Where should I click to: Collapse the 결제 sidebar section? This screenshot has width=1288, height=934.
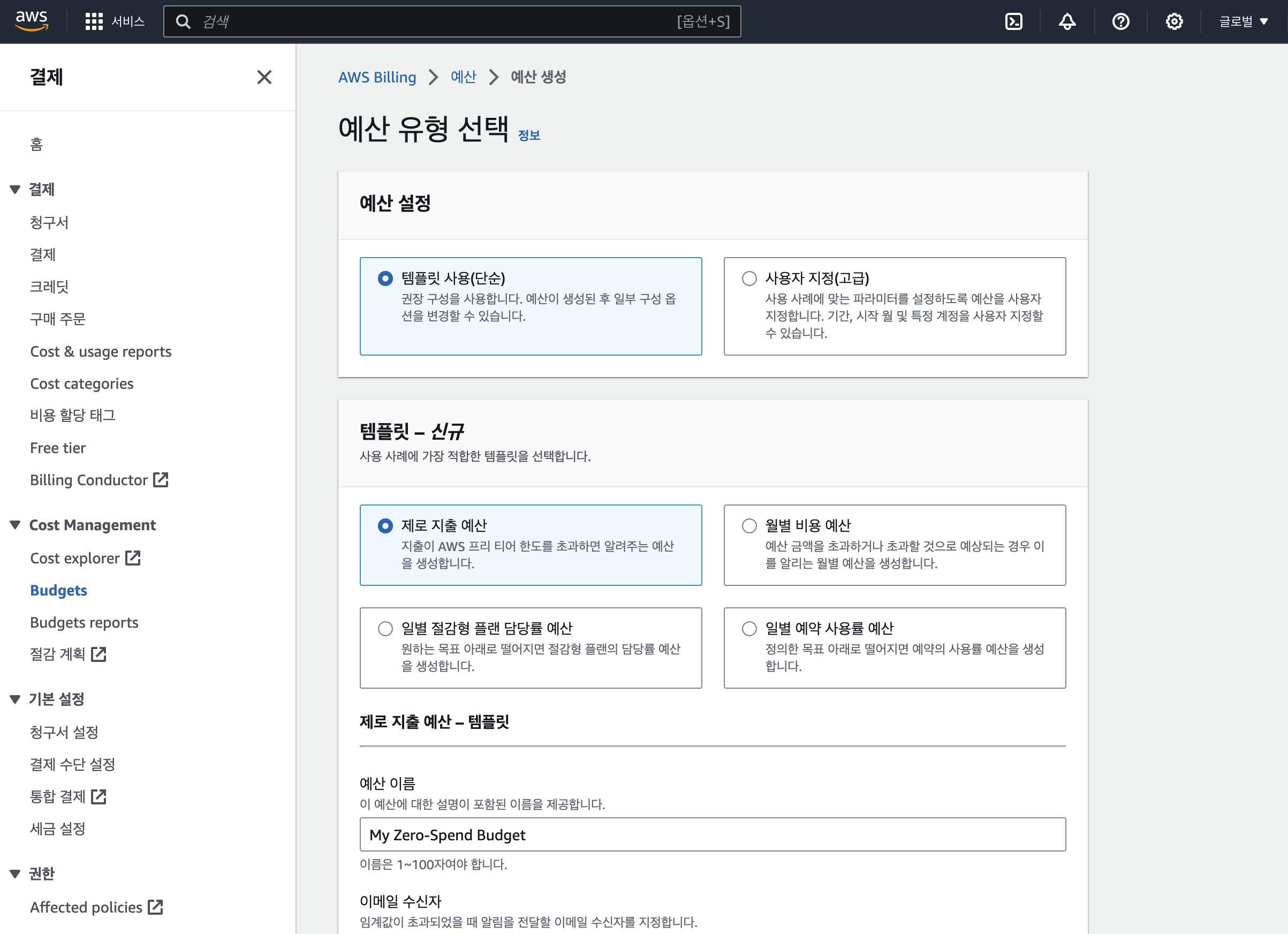16,189
